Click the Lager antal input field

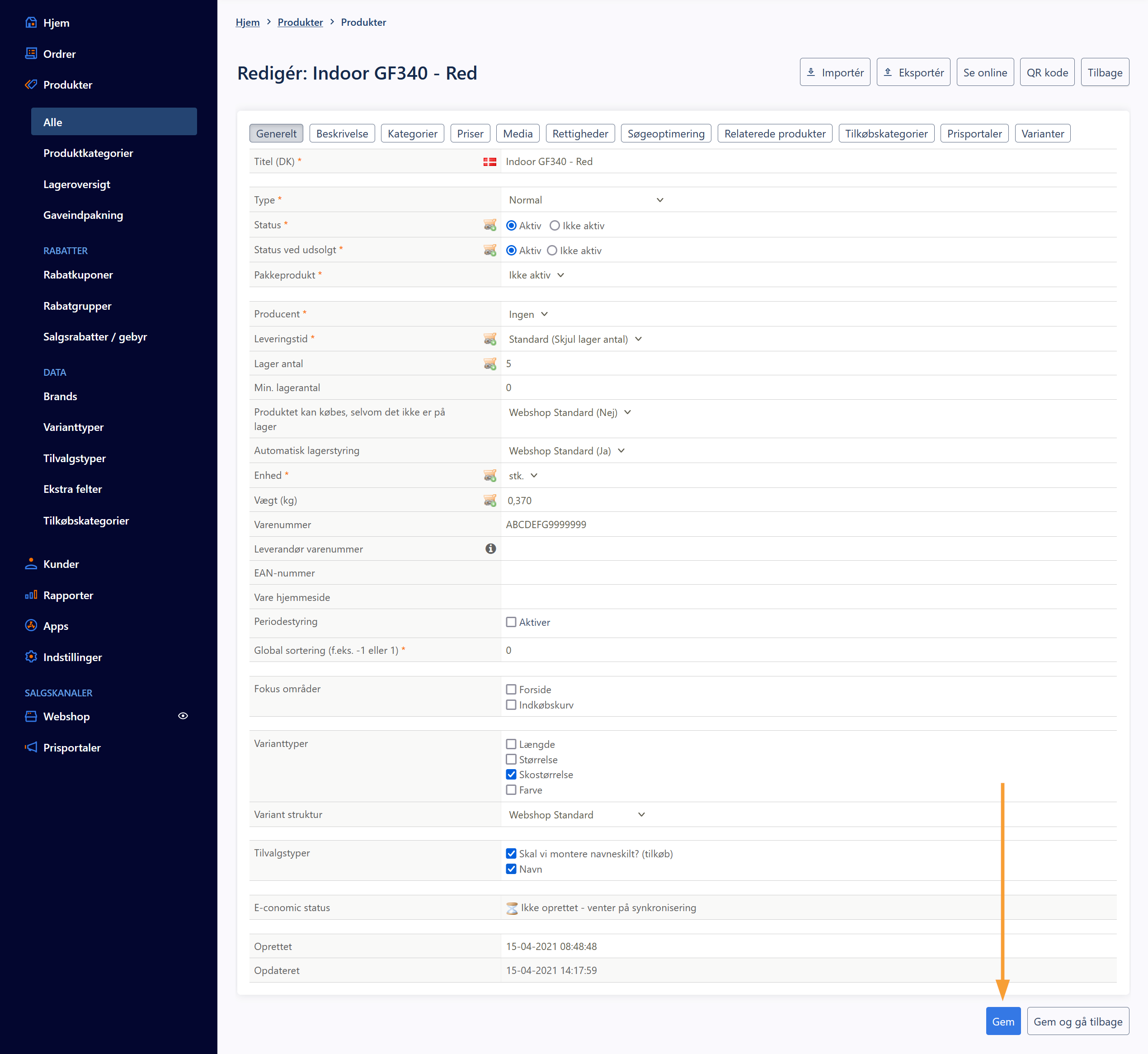coord(808,364)
